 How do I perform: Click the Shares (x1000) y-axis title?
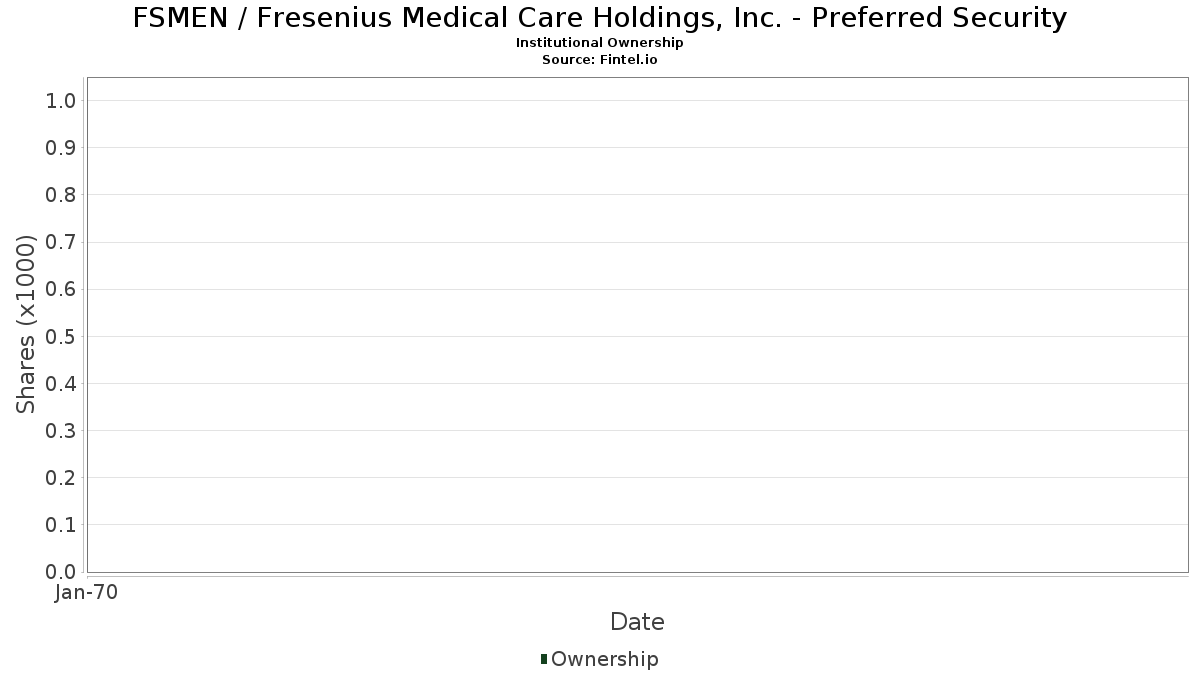point(27,324)
